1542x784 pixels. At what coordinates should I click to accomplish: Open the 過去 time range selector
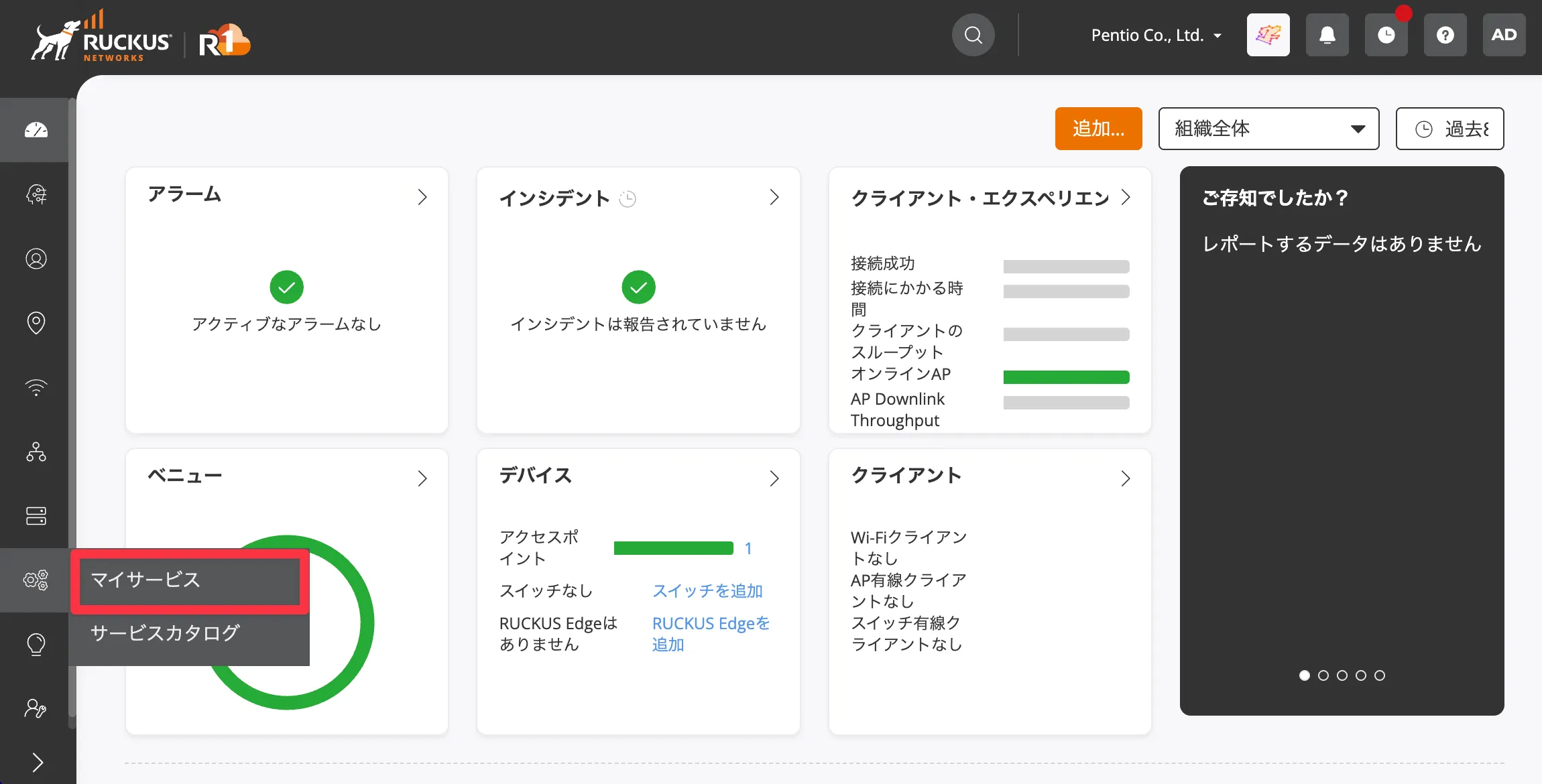1449,129
